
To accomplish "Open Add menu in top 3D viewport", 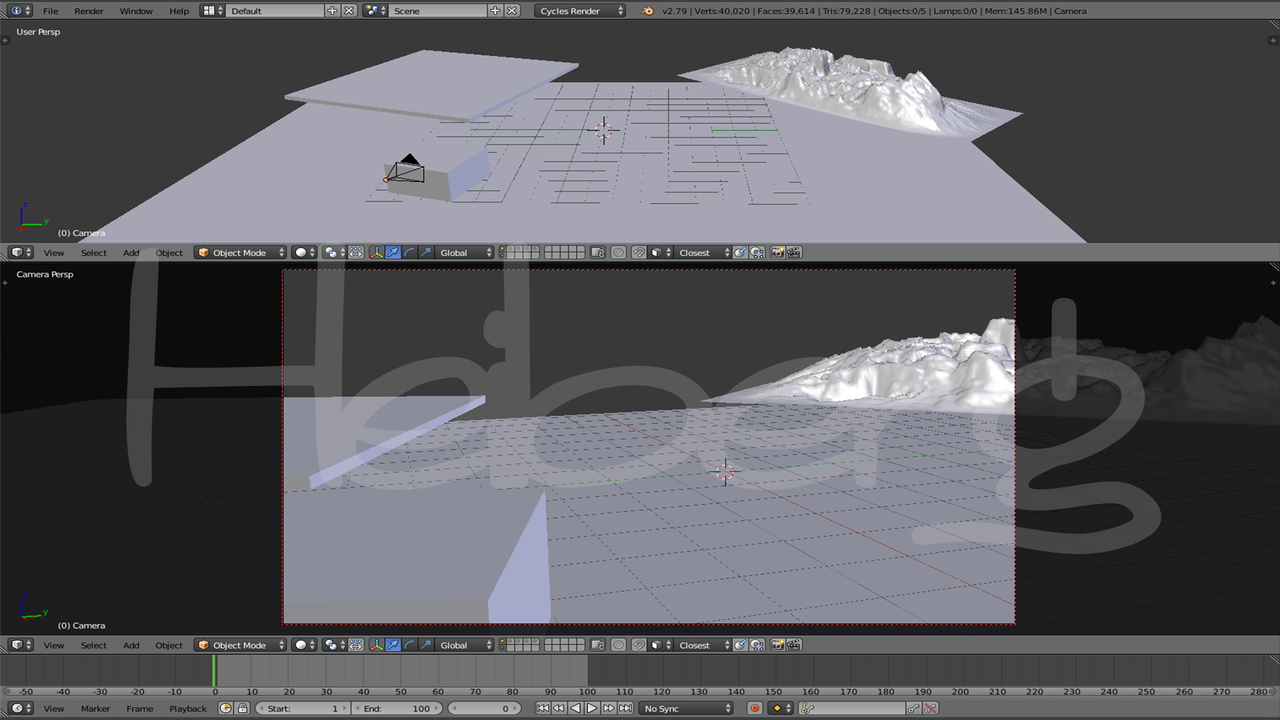I will [131, 253].
